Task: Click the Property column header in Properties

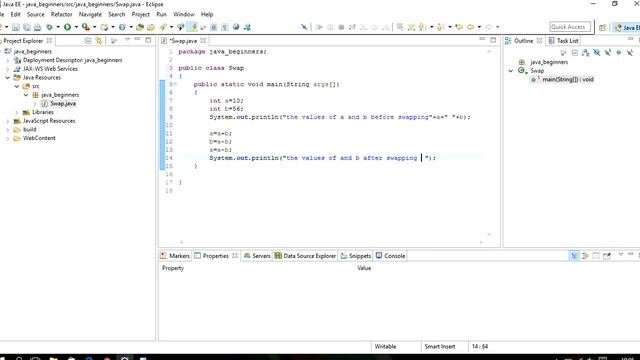Action: [x=173, y=268]
